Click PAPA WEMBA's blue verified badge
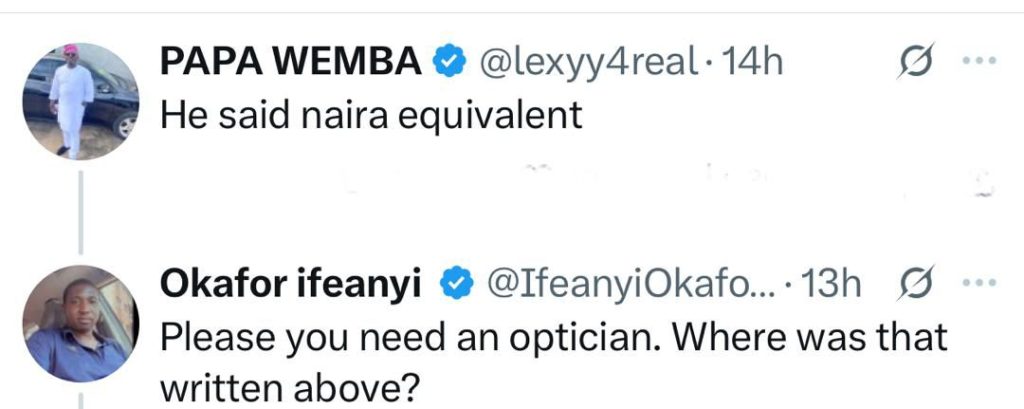1024x409 pixels. tap(446, 63)
